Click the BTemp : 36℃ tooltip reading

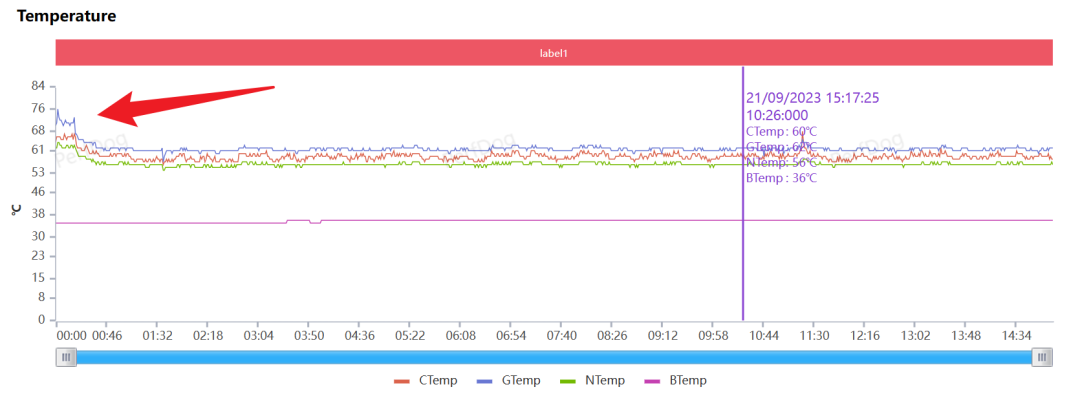pos(782,178)
